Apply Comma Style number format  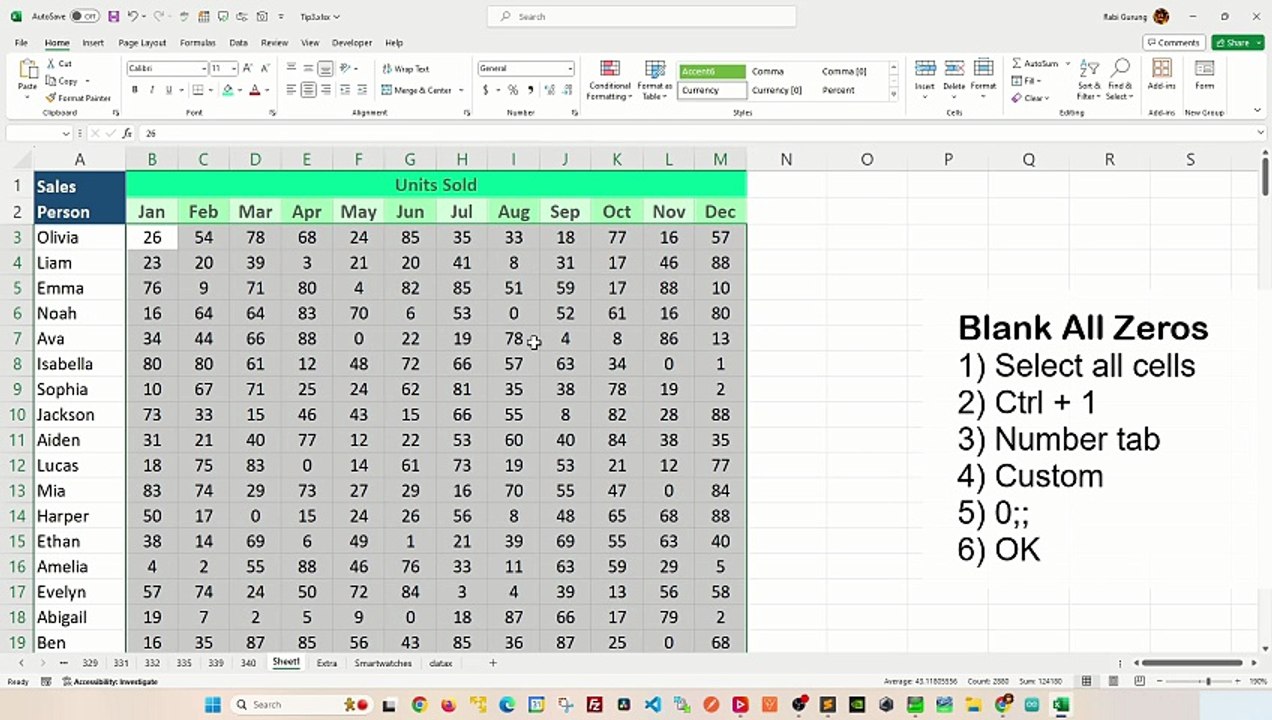coord(530,90)
